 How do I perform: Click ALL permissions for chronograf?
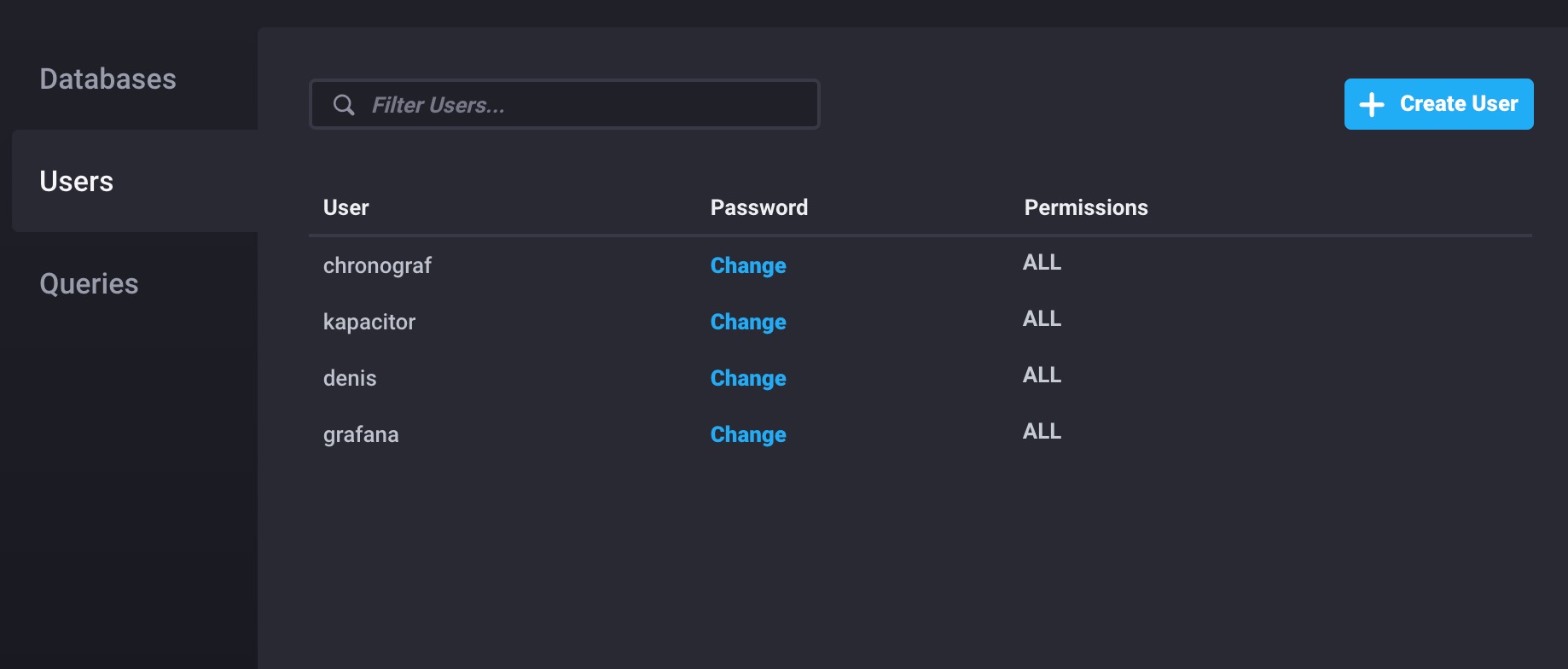click(1042, 262)
